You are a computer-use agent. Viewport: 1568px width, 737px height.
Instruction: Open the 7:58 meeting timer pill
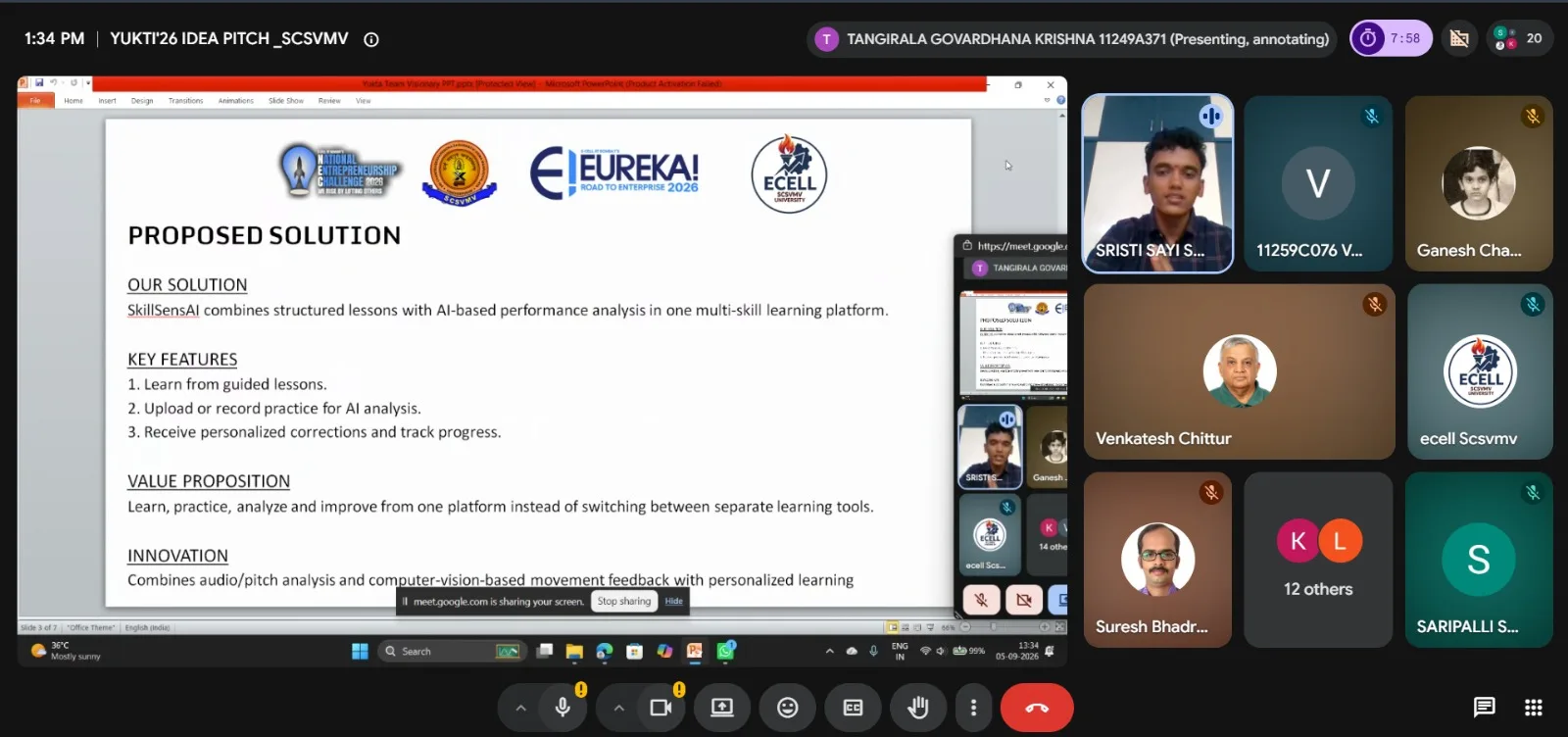[1392, 38]
